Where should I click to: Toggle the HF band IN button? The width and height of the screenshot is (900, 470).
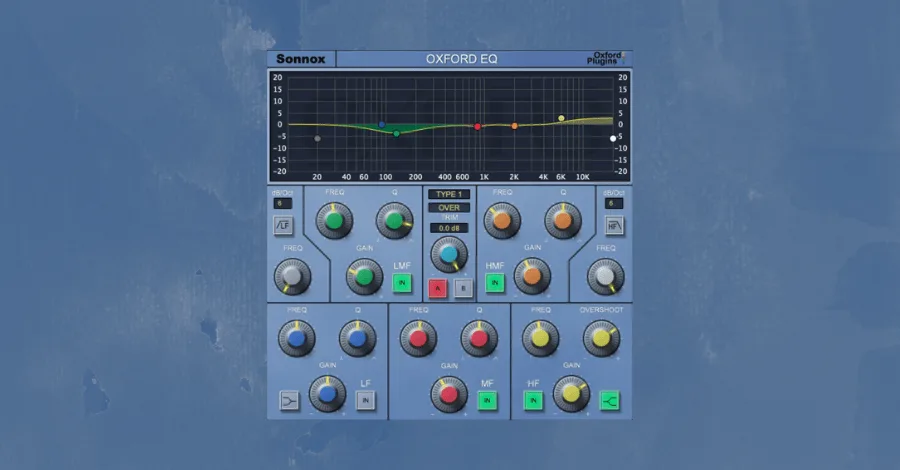click(x=533, y=400)
